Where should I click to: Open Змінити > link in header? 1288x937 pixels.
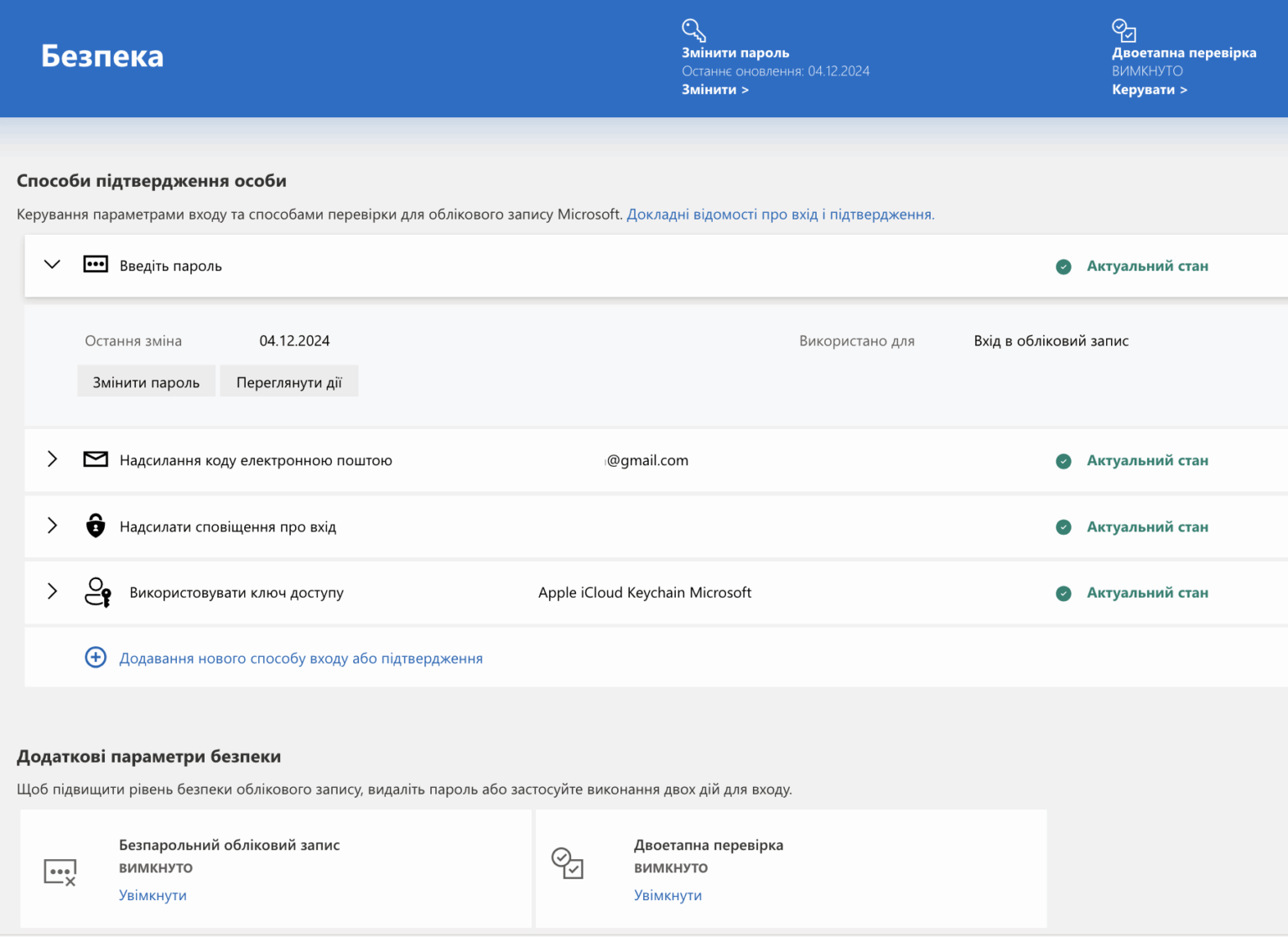[715, 90]
